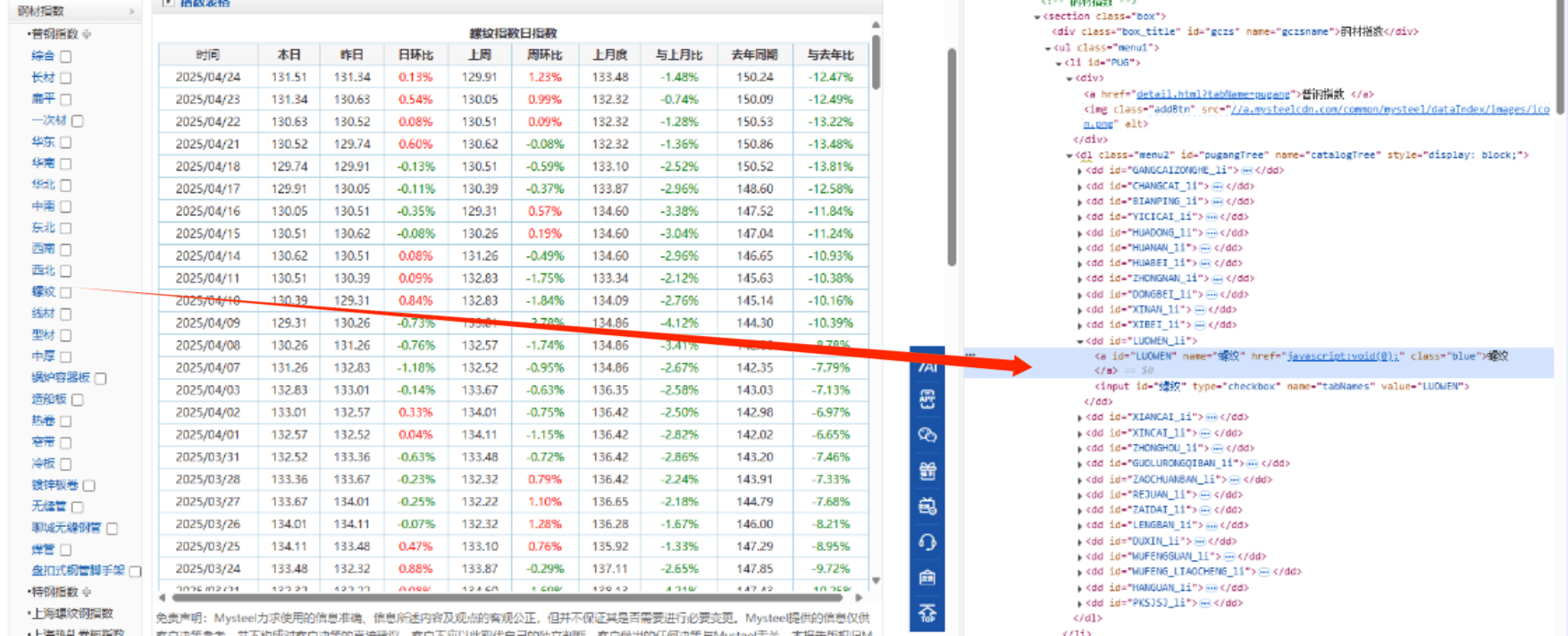Click the DevTools elements panel scrollbar
1568x636 pixels.
[1560, 55]
